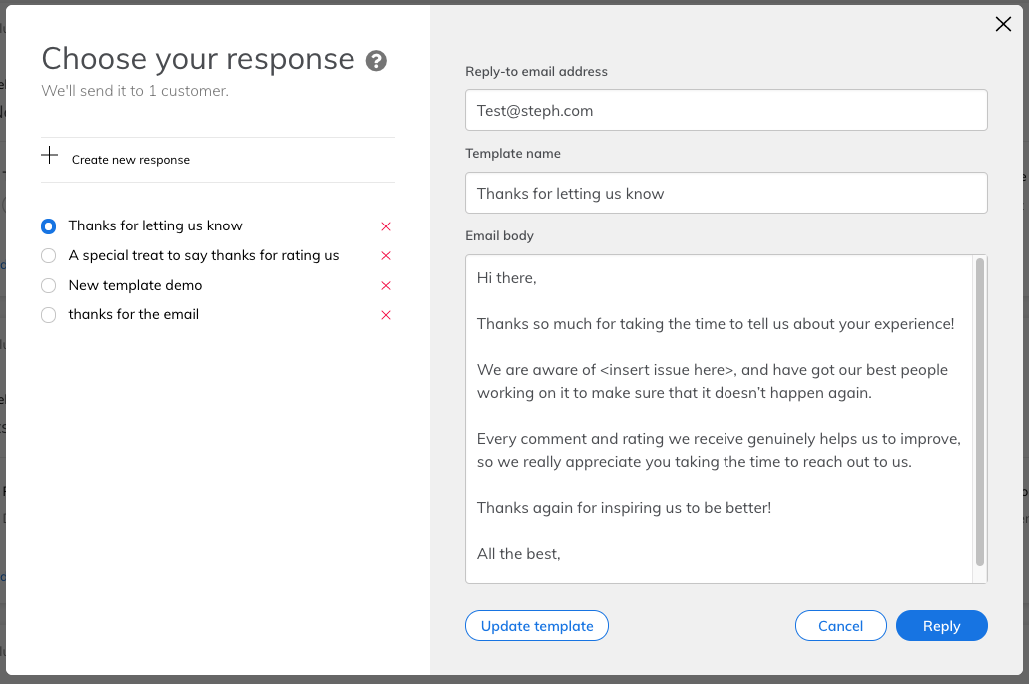Image resolution: width=1029 pixels, height=684 pixels.
Task: Delete 'A special treat' template with red X
Action: 386,256
